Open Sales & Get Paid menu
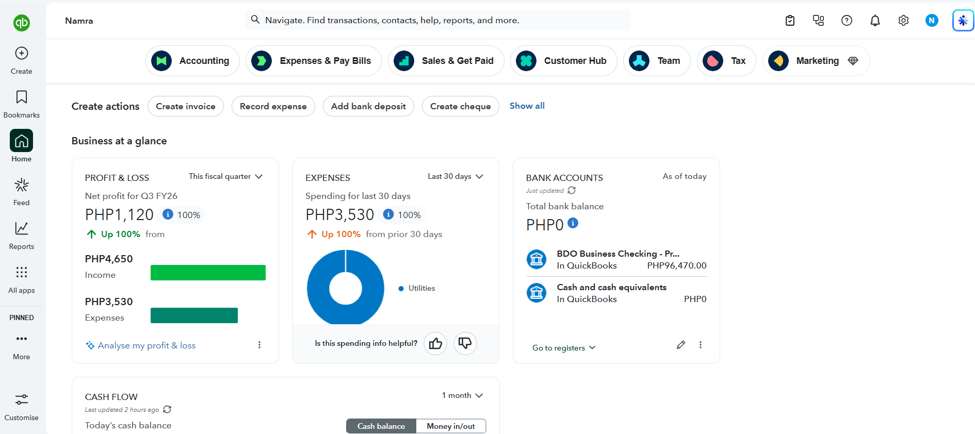 pyautogui.click(x=446, y=61)
